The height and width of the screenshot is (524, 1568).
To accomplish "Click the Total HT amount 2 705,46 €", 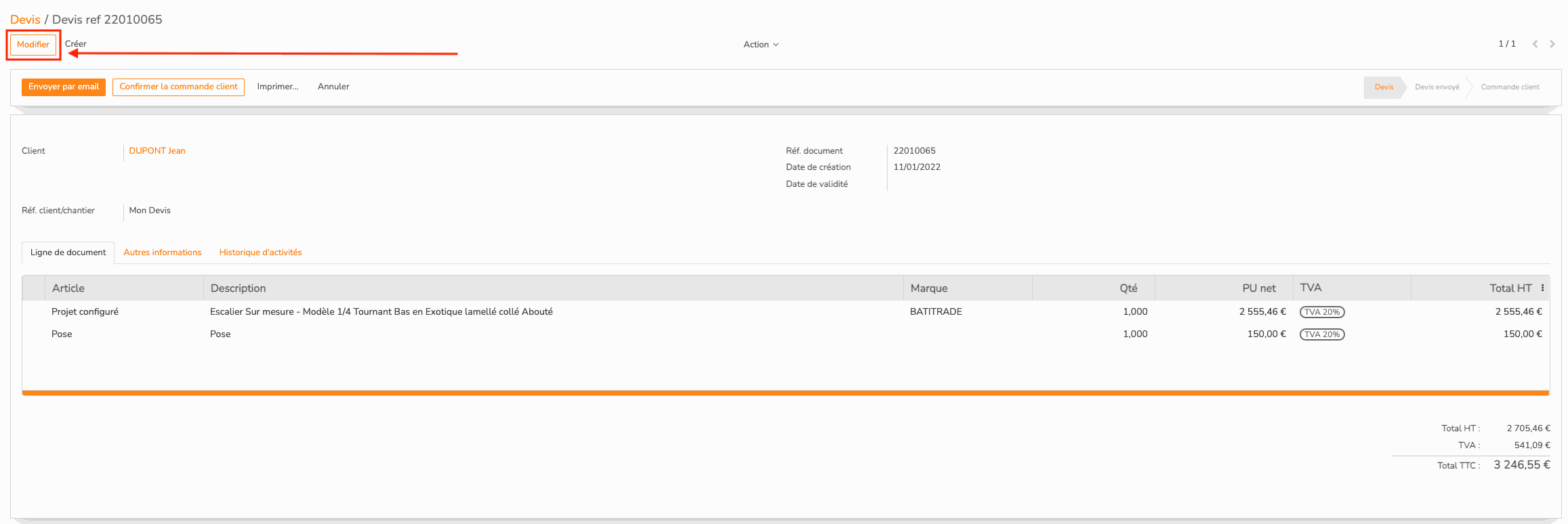I will click(1529, 429).
